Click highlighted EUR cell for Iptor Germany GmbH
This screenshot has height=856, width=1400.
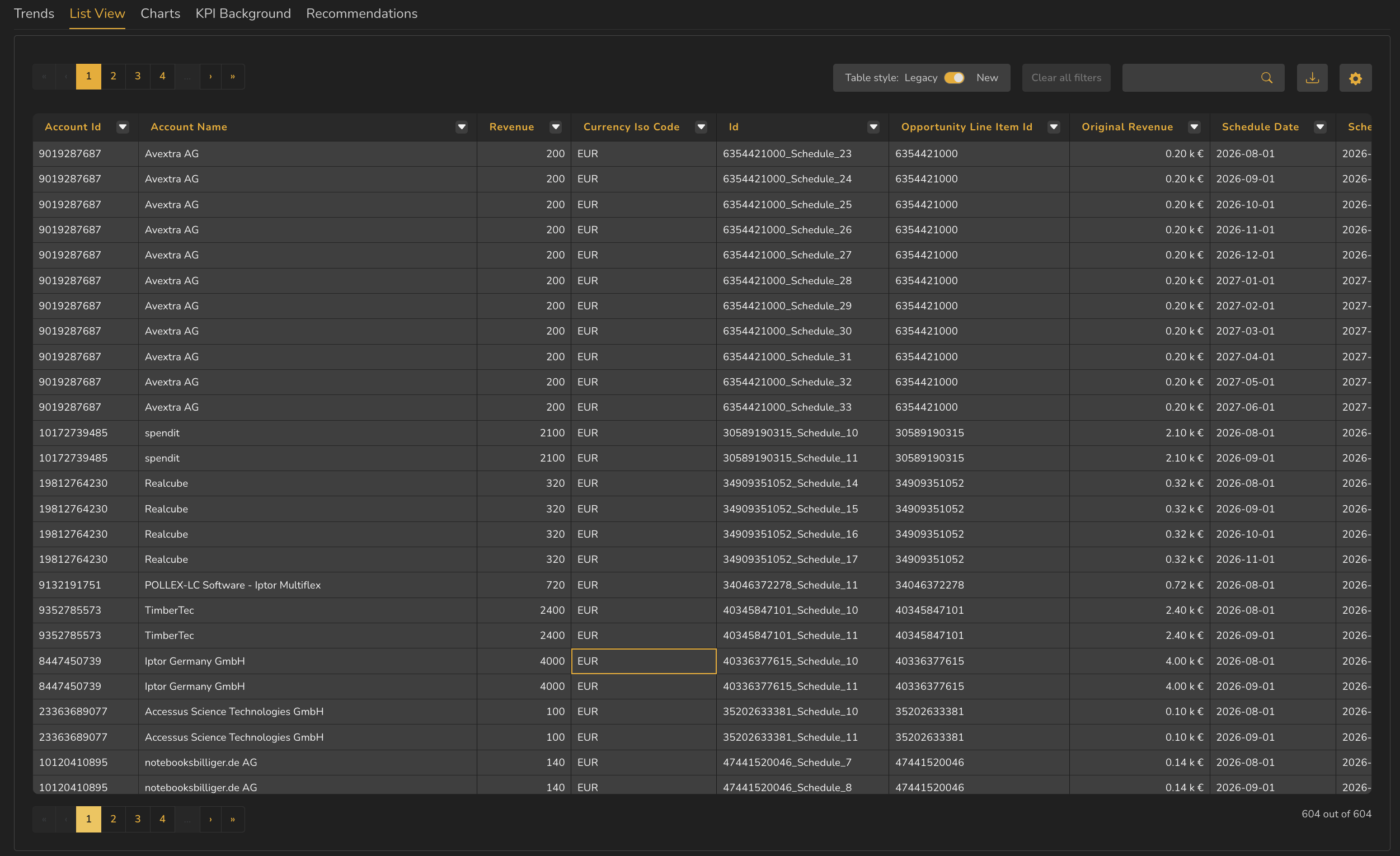[x=643, y=661]
